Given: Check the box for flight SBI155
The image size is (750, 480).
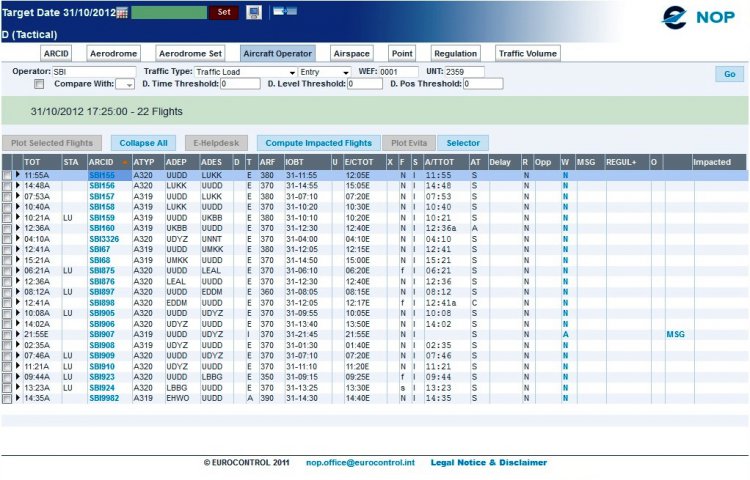Looking at the screenshot, I should tap(7, 175).
